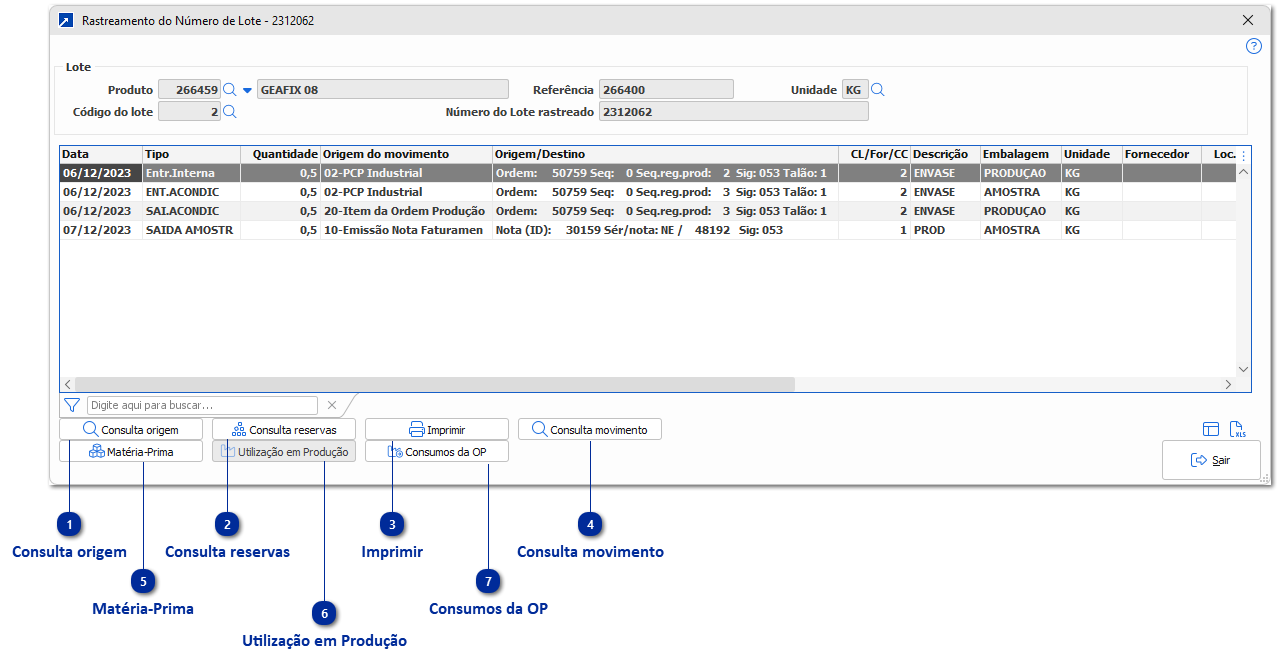Screen dimensions: 1280x667
Task: Click the Consulta reservas button
Action: click(x=284, y=430)
